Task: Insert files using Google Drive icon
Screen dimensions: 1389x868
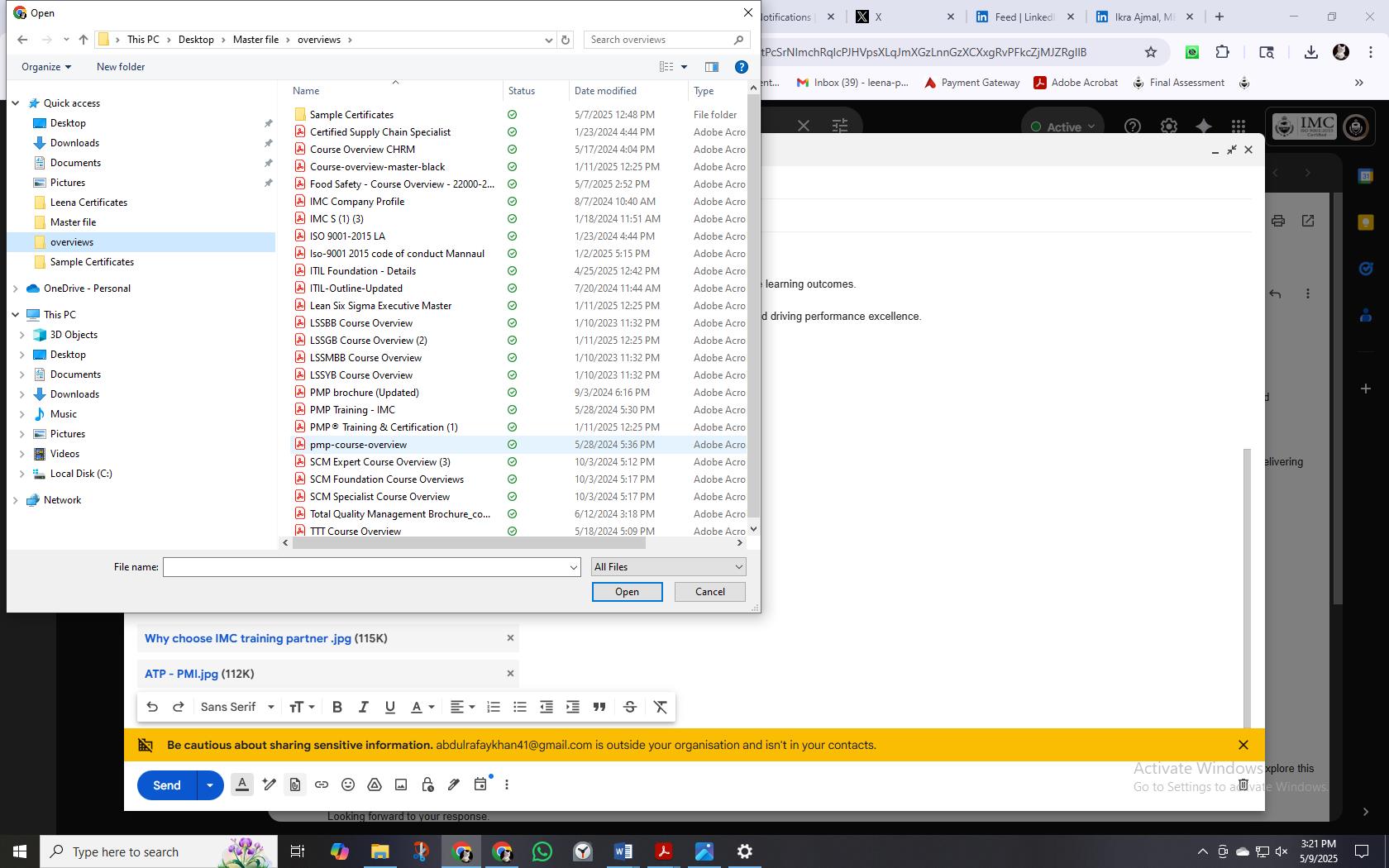Action: click(375, 785)
